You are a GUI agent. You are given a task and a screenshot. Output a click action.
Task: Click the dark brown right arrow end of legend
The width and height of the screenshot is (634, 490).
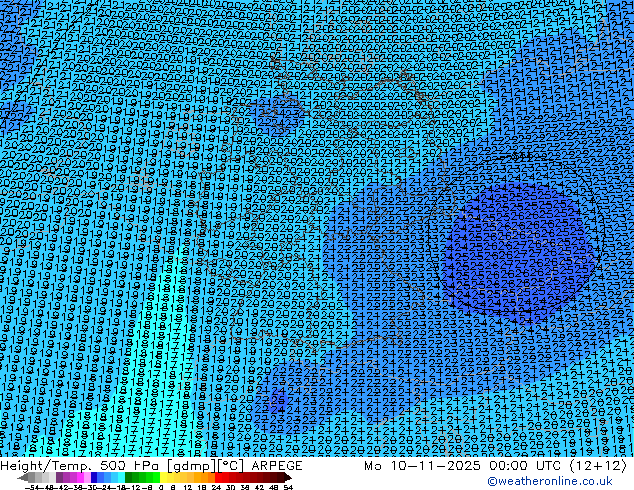coord(288,477)
